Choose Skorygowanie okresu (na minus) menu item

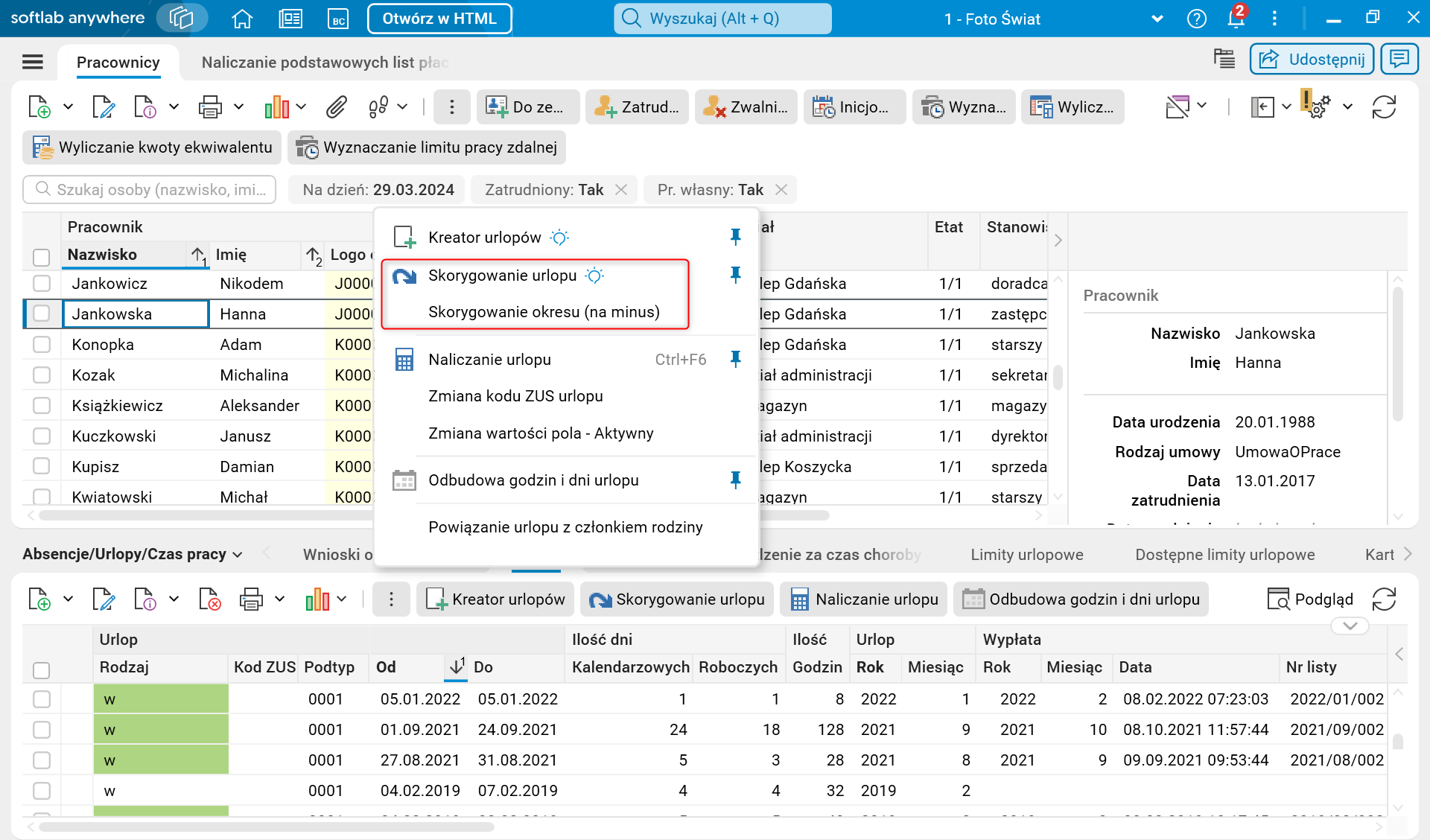pyautogui.click(x=544, y=312)
